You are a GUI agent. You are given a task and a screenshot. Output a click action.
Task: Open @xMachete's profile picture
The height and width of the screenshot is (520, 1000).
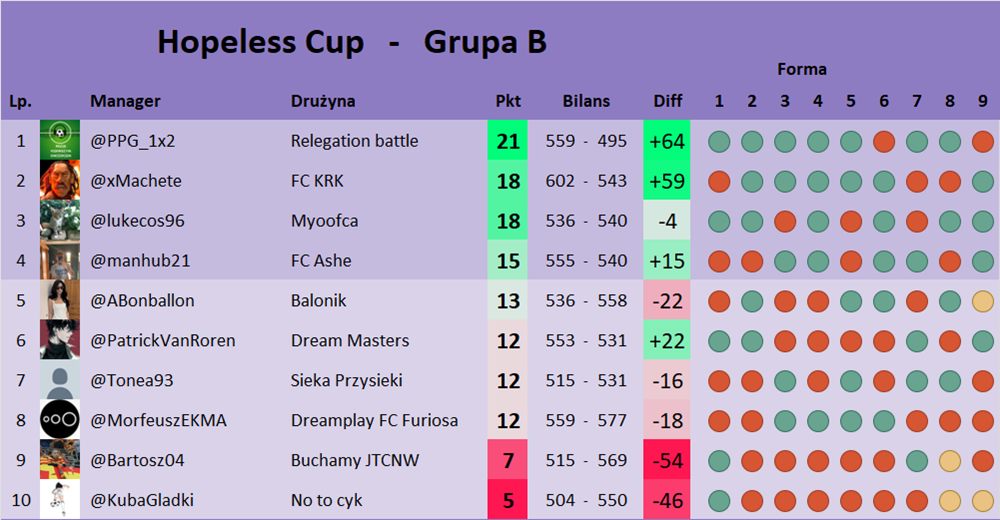click(x=59, y=181)
